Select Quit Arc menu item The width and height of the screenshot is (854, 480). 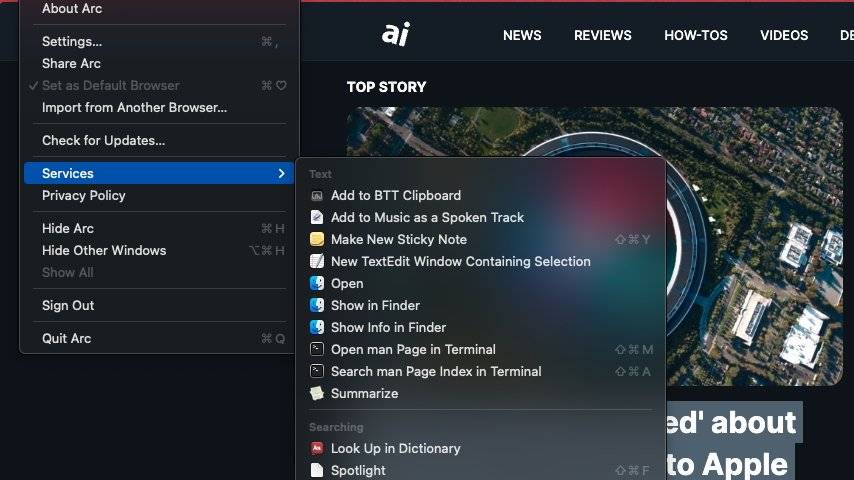[x=66, y=339]
